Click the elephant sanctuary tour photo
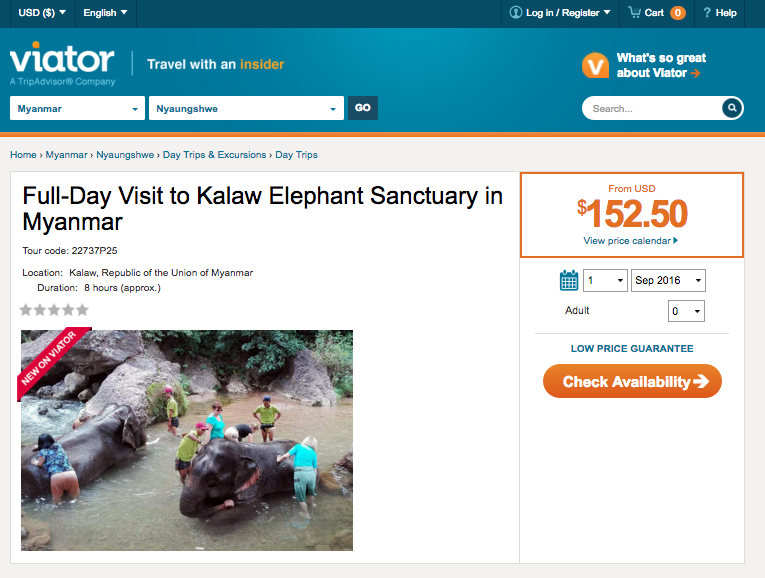This screenshot has height=578, width=765. tap(187, 440)
